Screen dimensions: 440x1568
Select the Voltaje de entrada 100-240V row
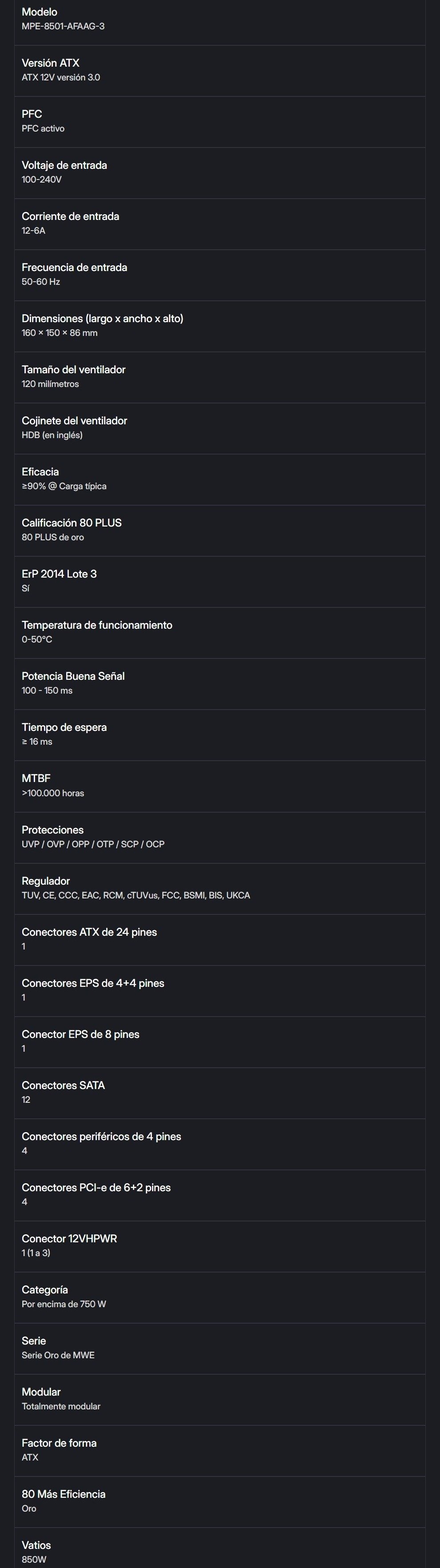(x=220, y=173)
